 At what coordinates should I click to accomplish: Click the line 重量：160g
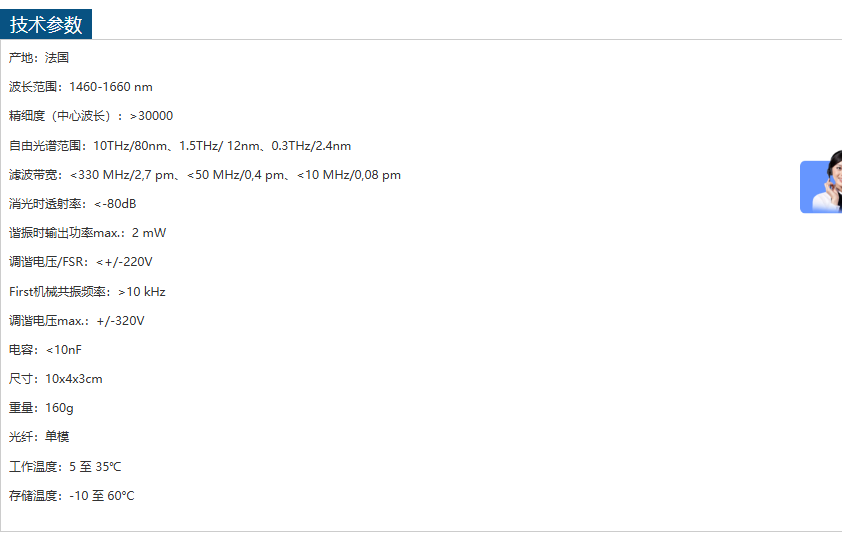tap(41, 408)
